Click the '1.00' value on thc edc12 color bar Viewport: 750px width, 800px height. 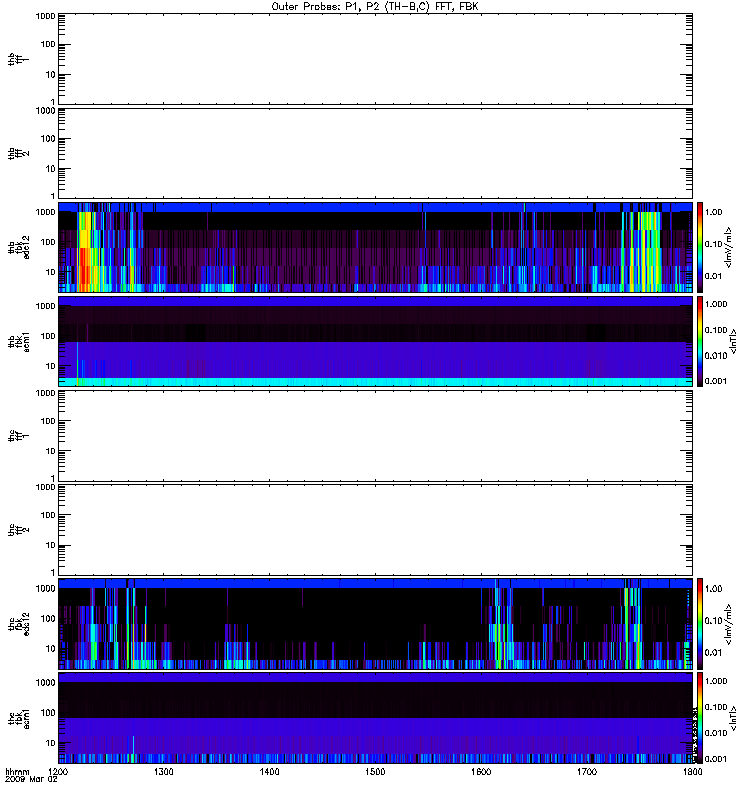(714, 589)
